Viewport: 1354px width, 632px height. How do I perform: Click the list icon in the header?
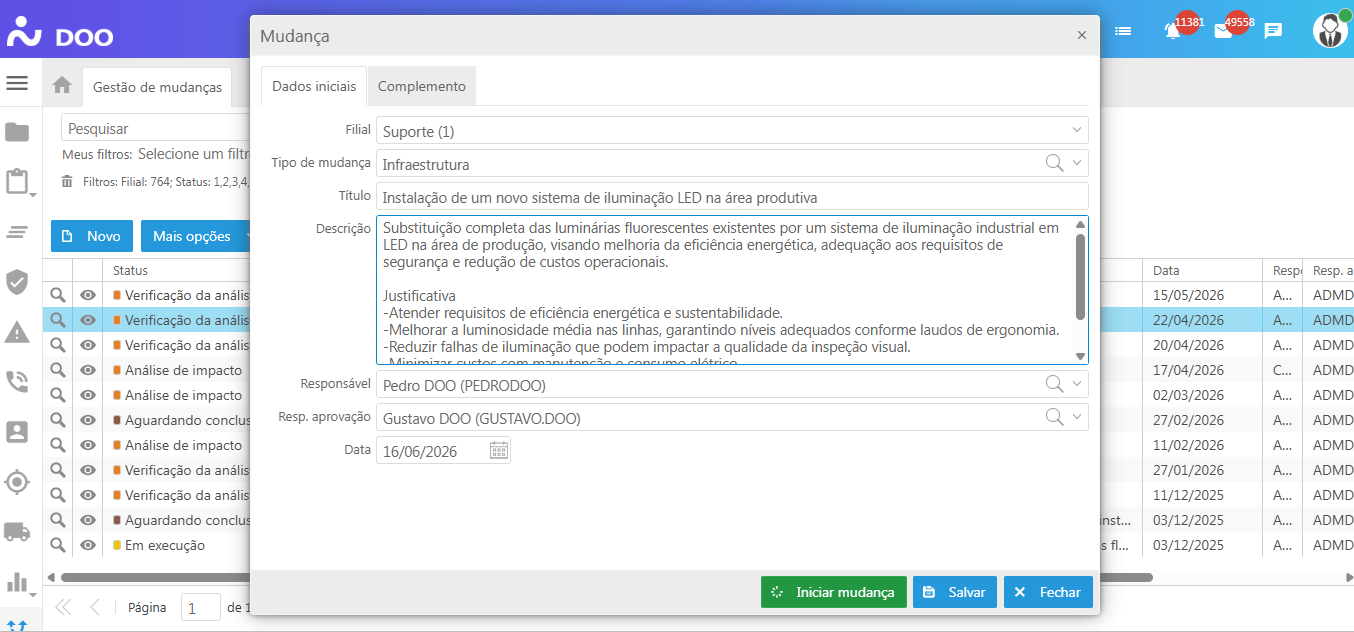[x=1123, y=31]
